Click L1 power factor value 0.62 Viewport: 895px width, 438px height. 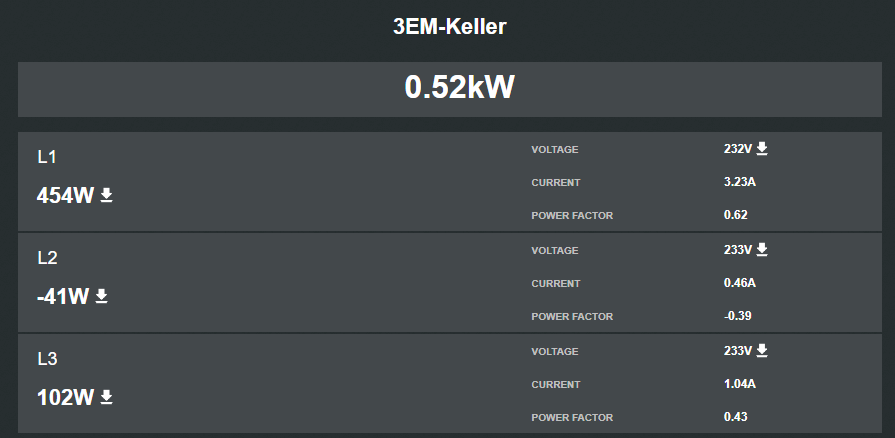click(x=736, y=215)
